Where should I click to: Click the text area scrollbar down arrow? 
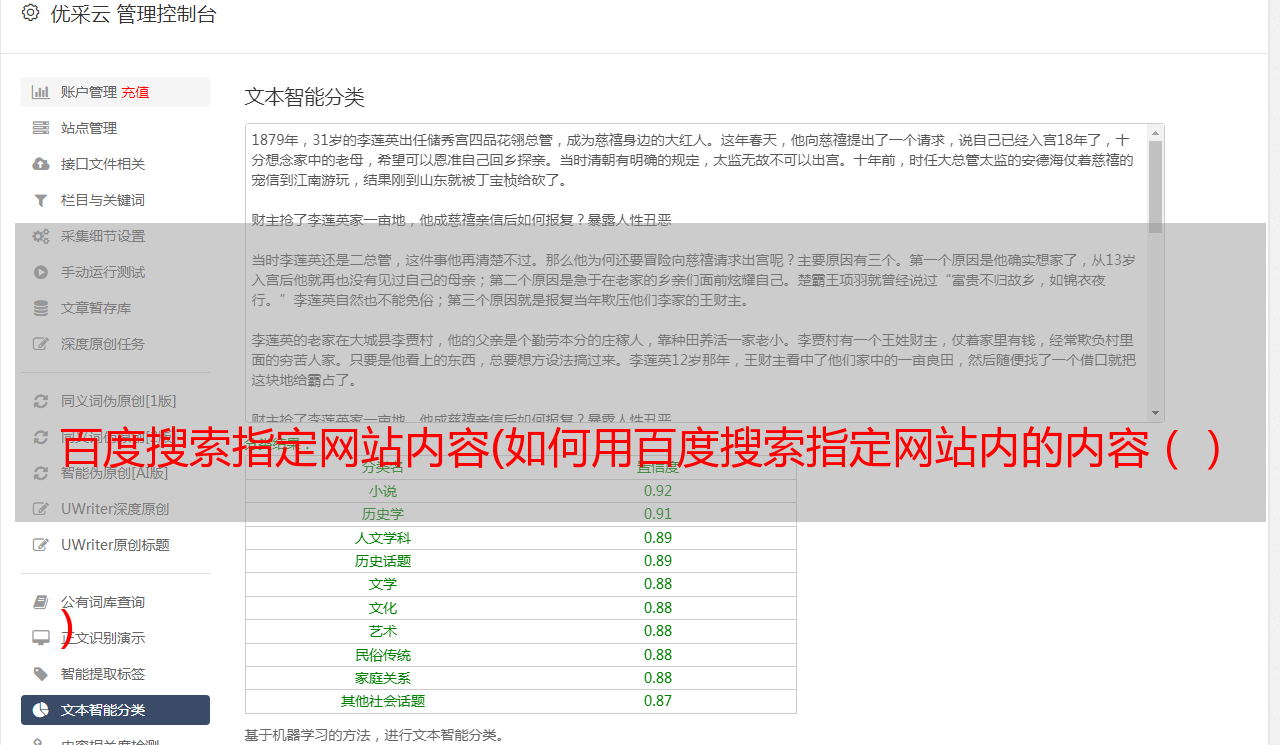tap(1156, 413)
